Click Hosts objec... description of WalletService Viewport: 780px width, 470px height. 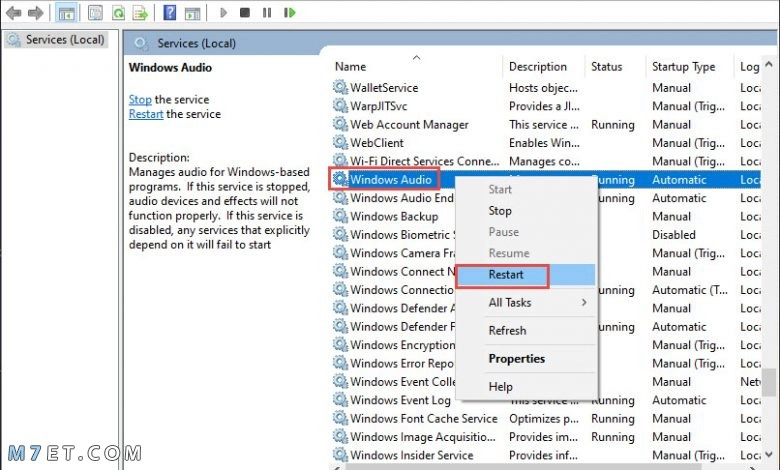(x=543, y=88)
